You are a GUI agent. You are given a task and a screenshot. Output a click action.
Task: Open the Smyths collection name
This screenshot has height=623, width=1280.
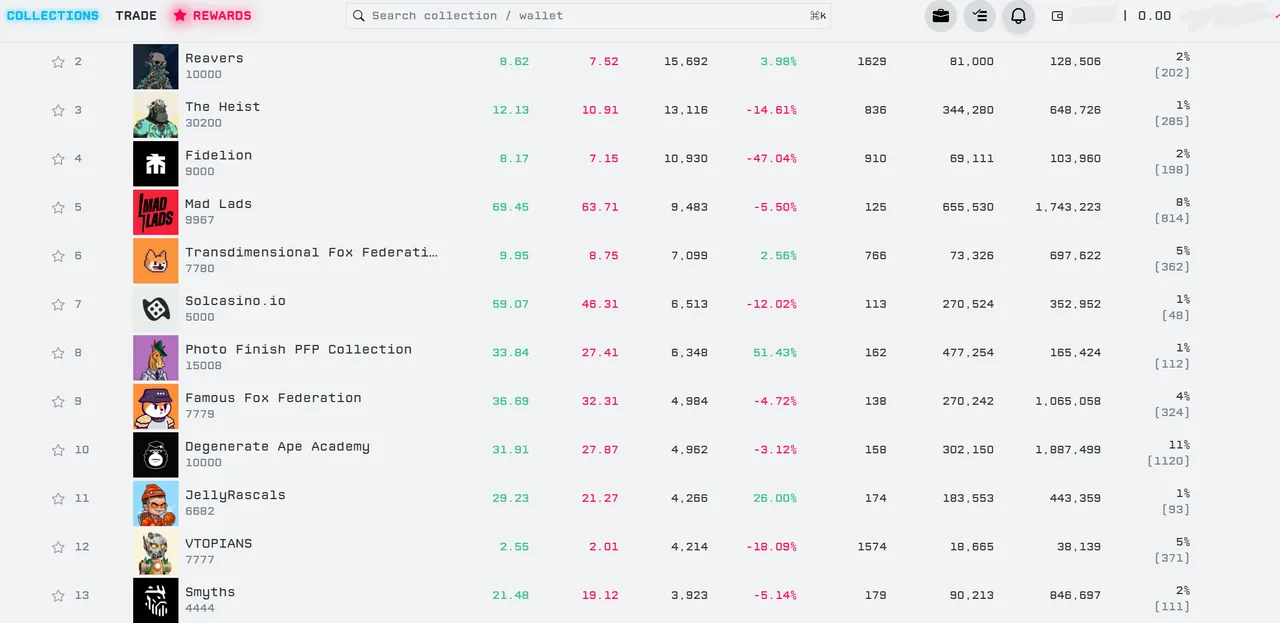210,592
